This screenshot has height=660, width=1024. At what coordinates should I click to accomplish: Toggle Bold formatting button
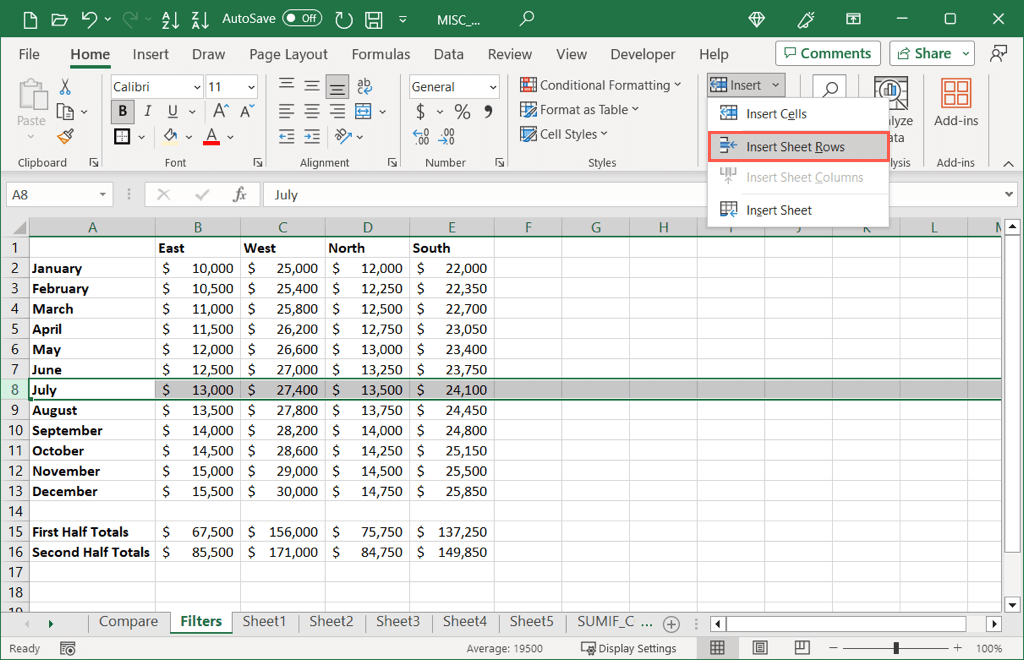123,112
